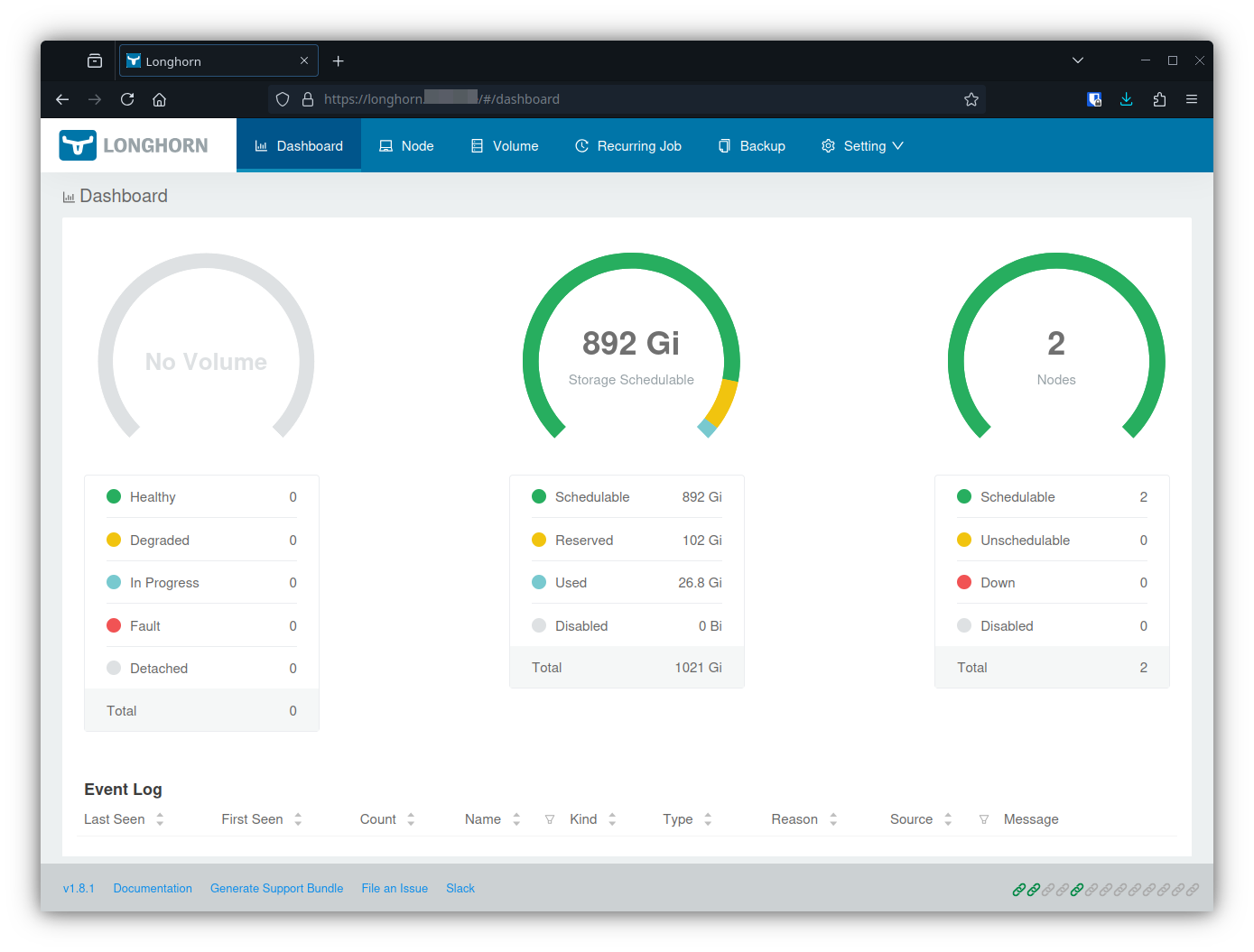This screenshot has height=952, width=1254.
Task: Go to the browser home page icon
Action: 160,99
